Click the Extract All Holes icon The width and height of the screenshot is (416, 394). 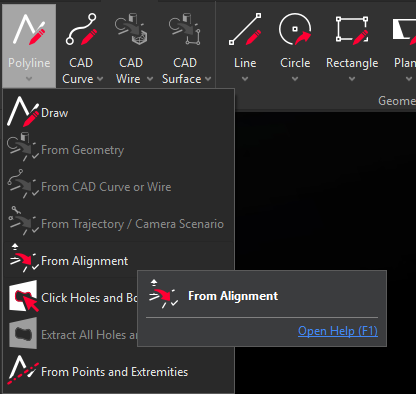(23, 333)
